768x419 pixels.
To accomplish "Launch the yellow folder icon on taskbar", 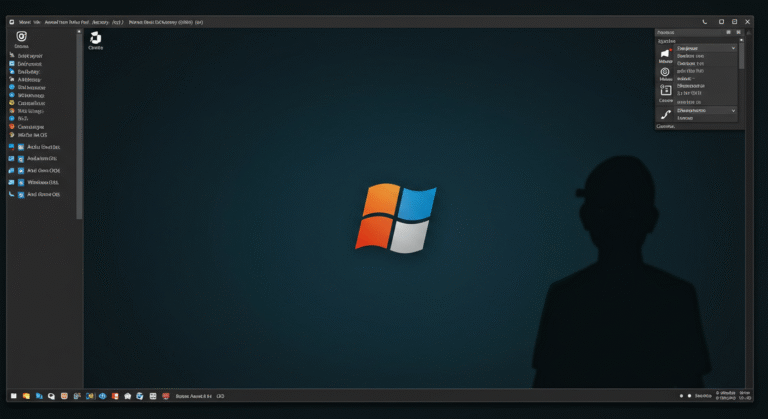I will coord(26,396).
